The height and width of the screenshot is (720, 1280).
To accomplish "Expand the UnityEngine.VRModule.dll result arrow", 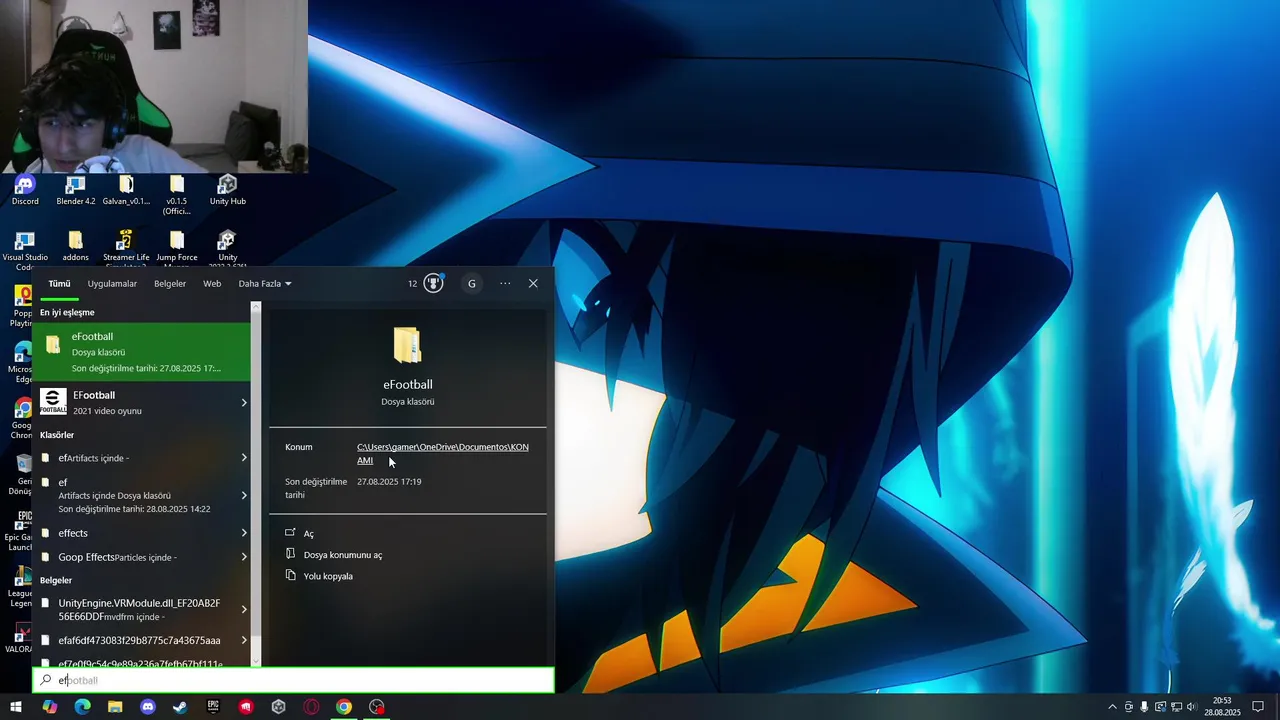I will pos(244,609).
